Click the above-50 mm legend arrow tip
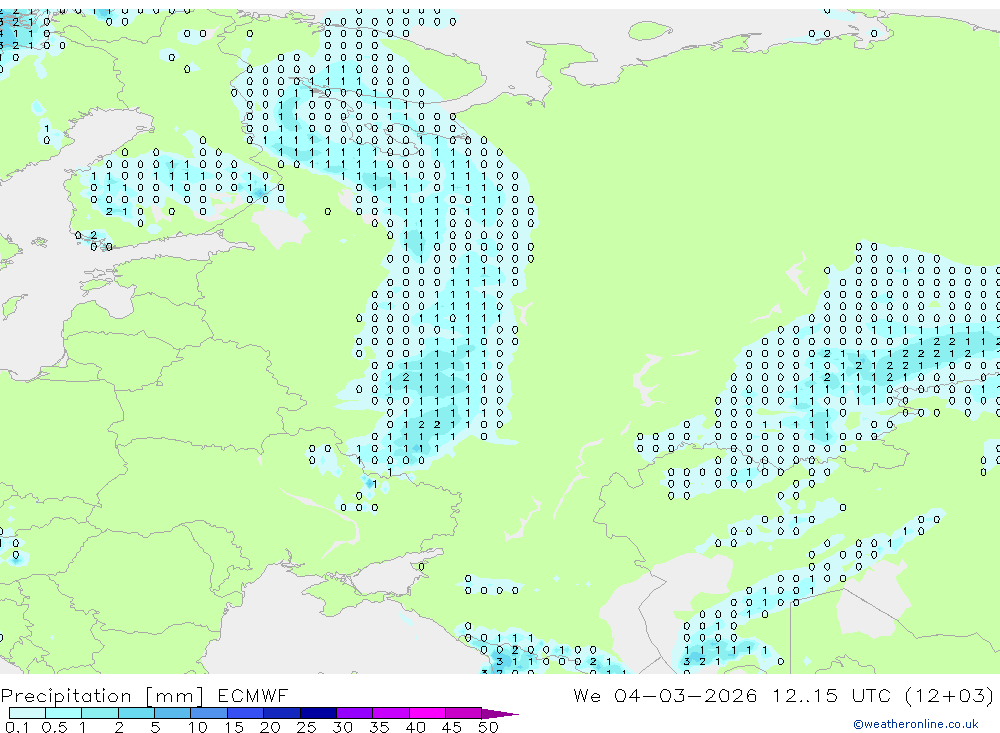 [x=501, y=714]
